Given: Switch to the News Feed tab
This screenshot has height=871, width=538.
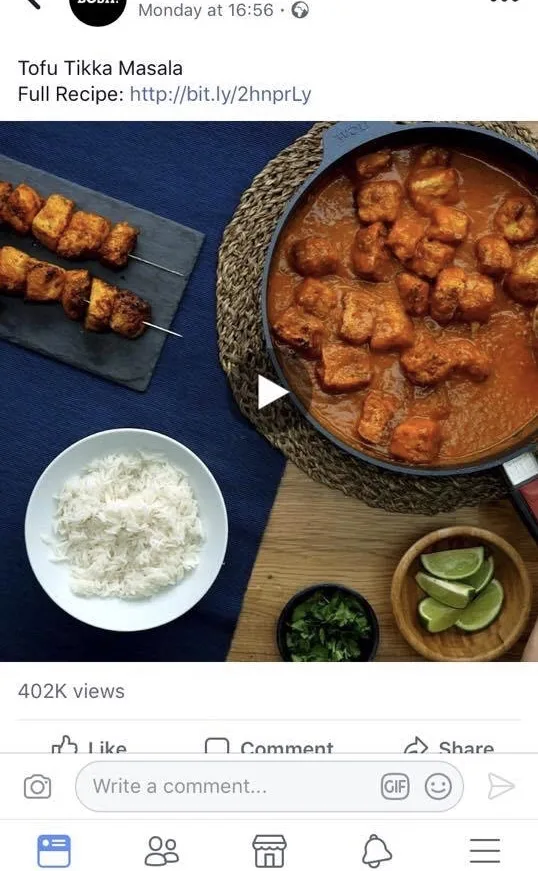Looking at the screenshot, I should pos(54,850).
